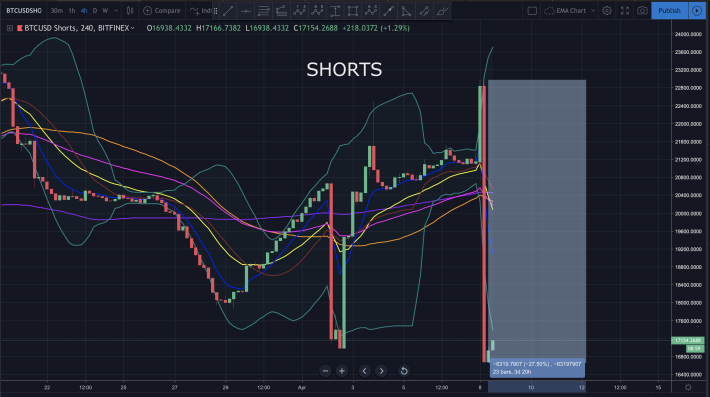Viewport: 710px width, 397px height.
Task: Click the current price 17154.2688 axis label
Action: [x=687, y=340]
